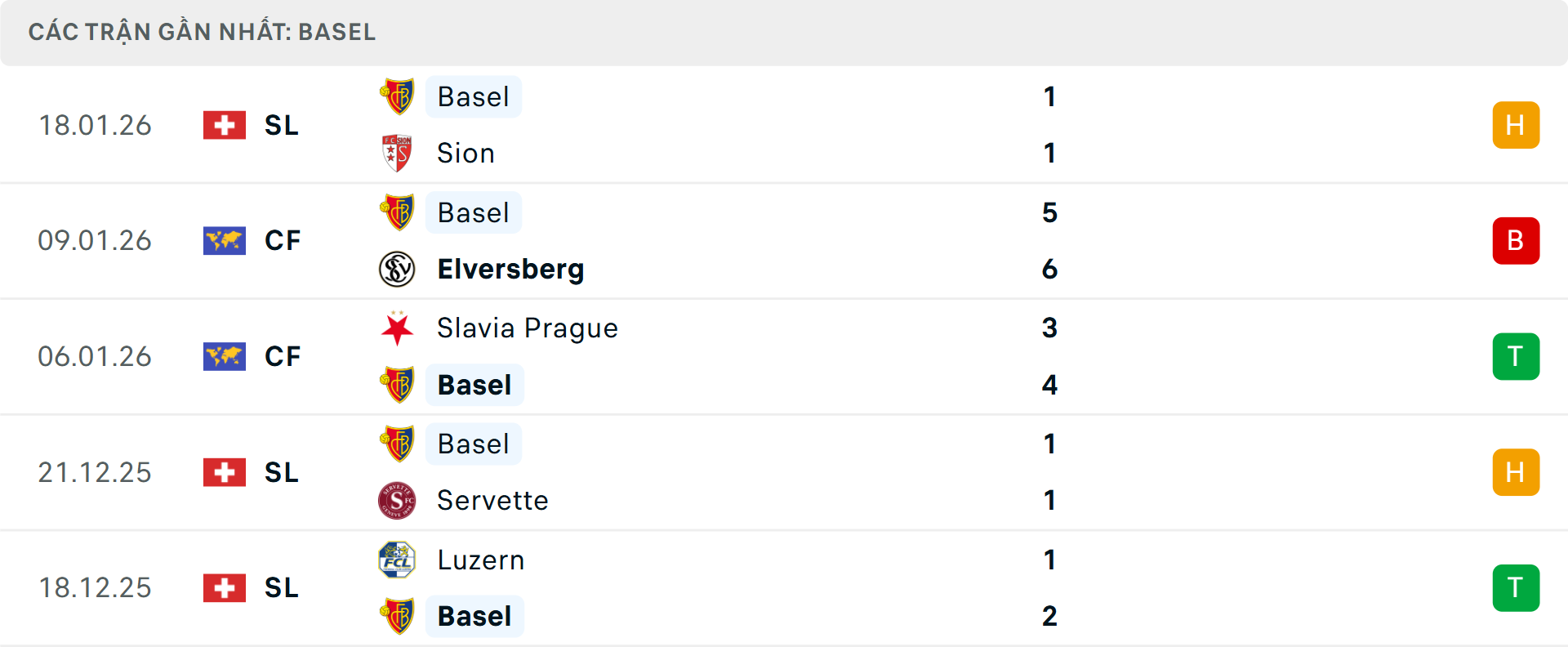
Task: Click the Sion club crest icon
Action: 397,153
